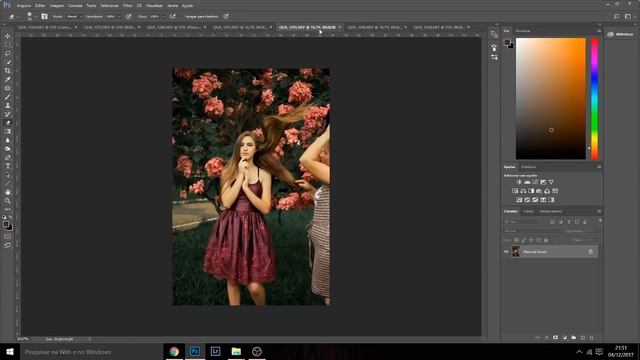Add a Brightness/Contrast adjustment
This screenshot has width=640, height=360.
tap(519, 182)
